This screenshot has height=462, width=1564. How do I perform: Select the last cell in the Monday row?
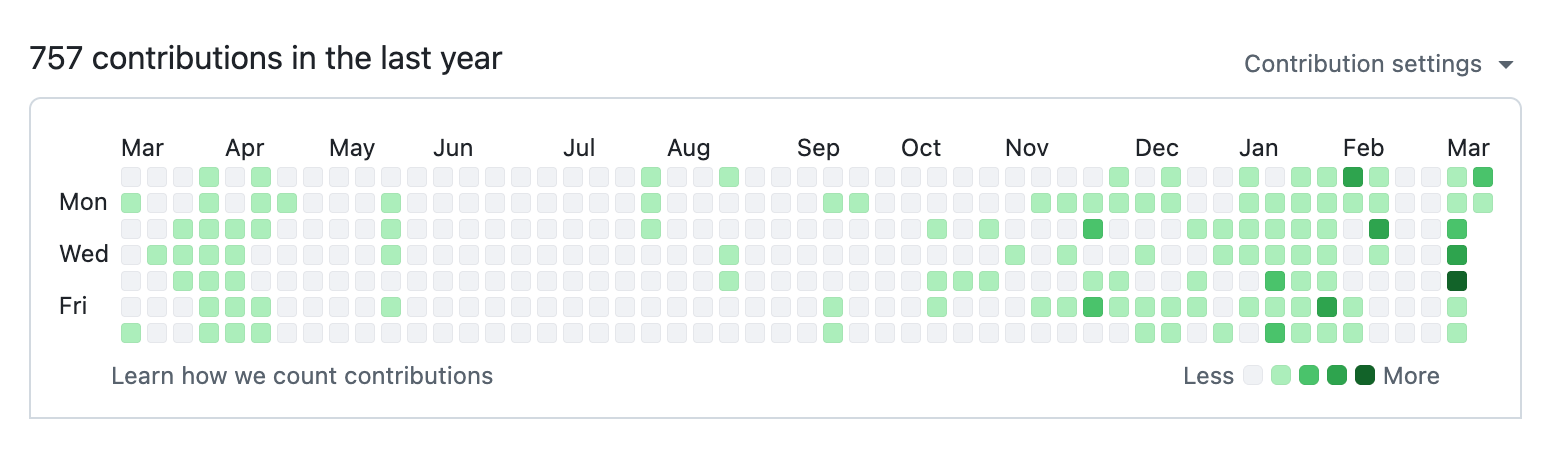(1483, 203)
